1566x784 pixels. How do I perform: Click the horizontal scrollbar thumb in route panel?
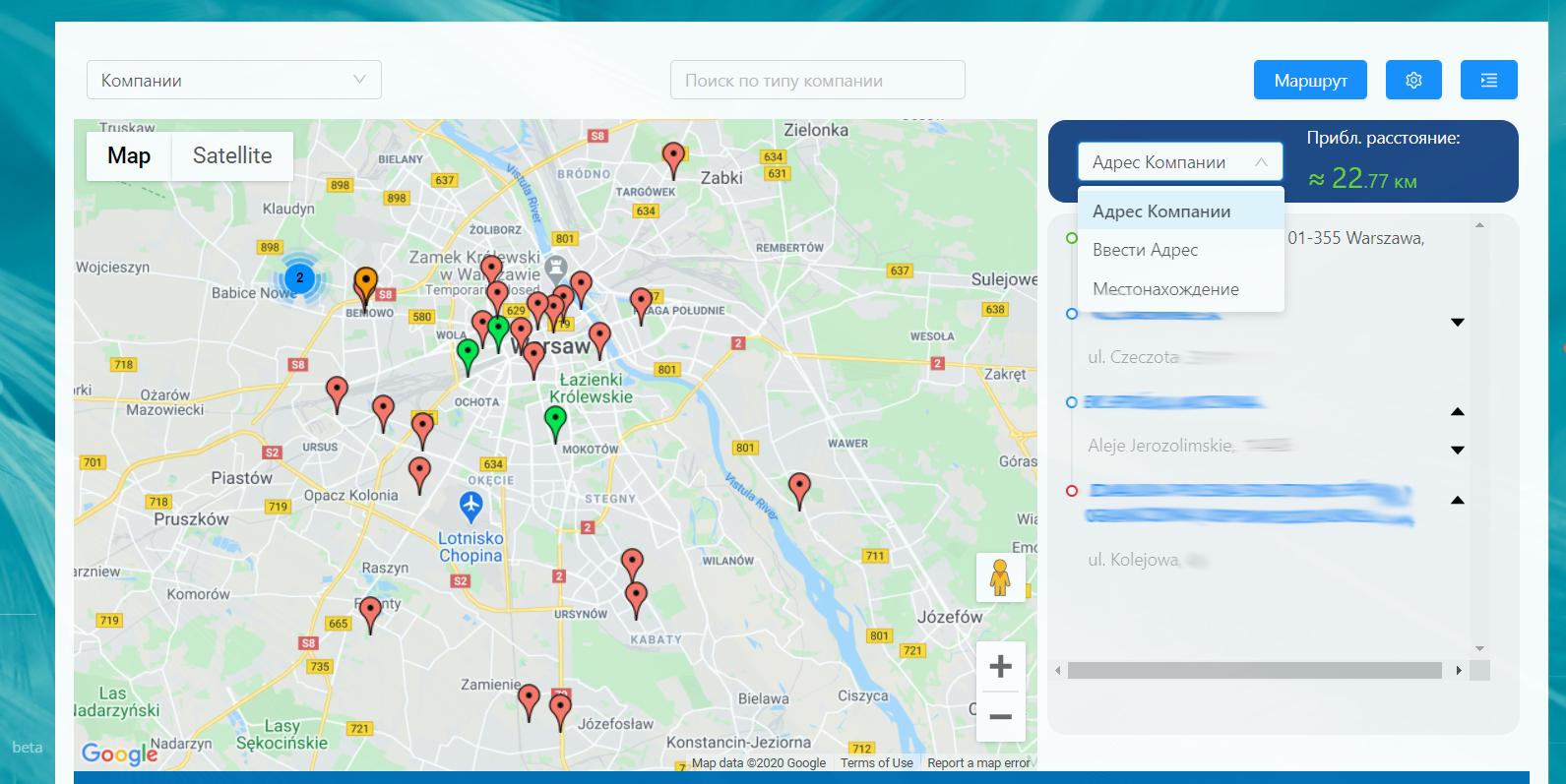[1255, 671]
